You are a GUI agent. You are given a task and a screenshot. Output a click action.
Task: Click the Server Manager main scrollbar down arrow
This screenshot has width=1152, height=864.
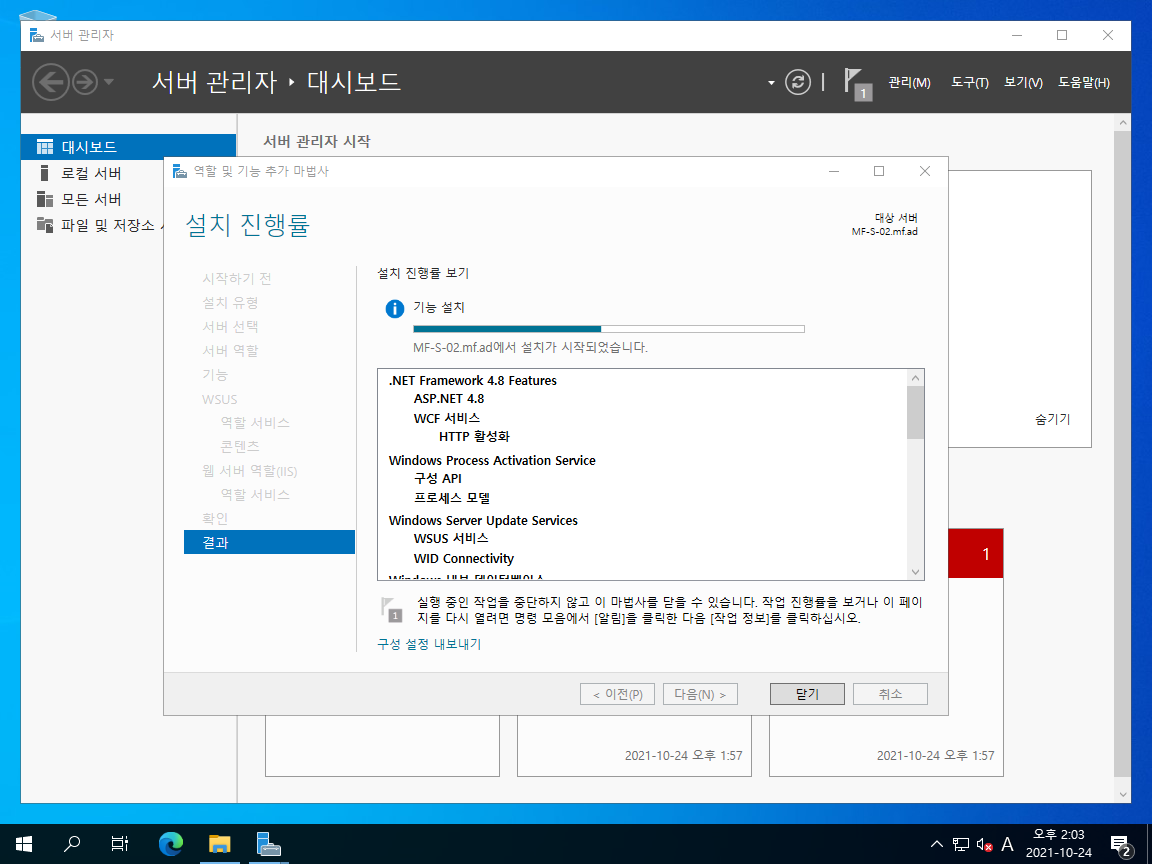pos(1122,794)
